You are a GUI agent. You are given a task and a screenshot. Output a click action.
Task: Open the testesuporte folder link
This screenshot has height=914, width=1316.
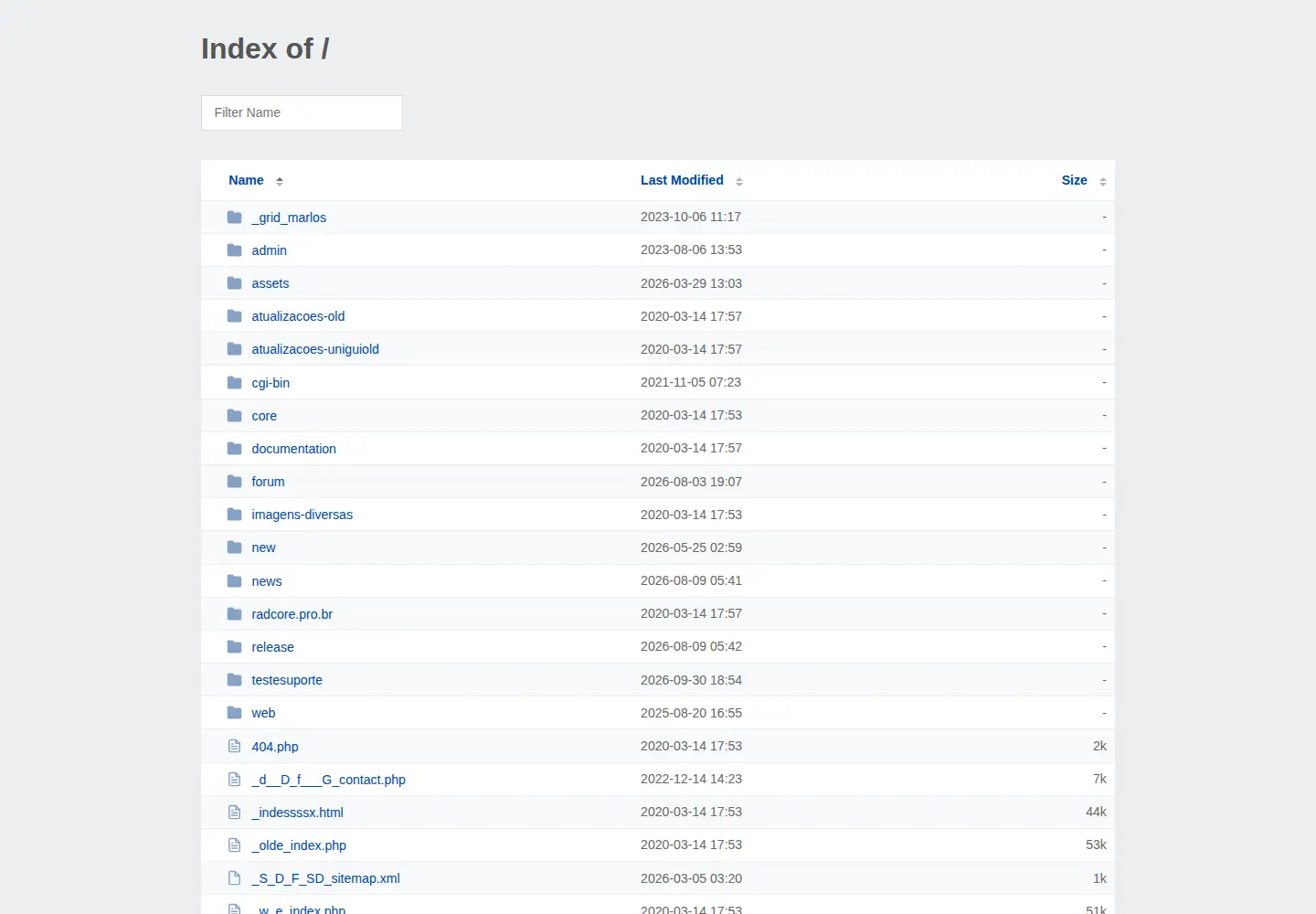coord(287,680)
